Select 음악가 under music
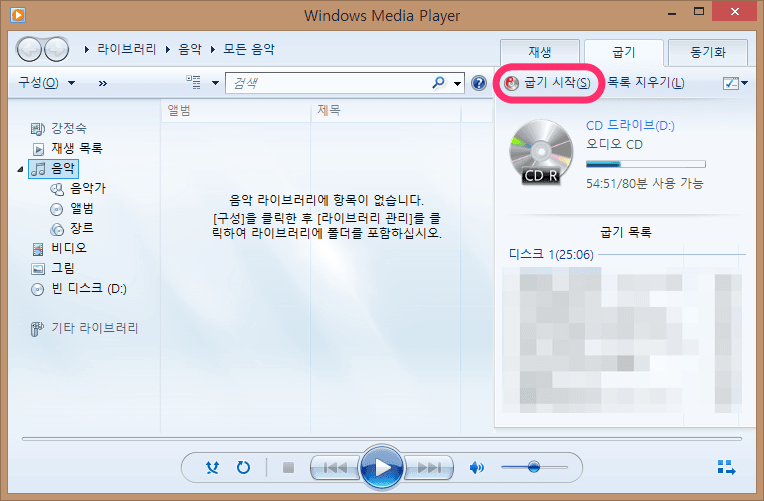Viewport: 764px width, 501px height. click(78, 189)
